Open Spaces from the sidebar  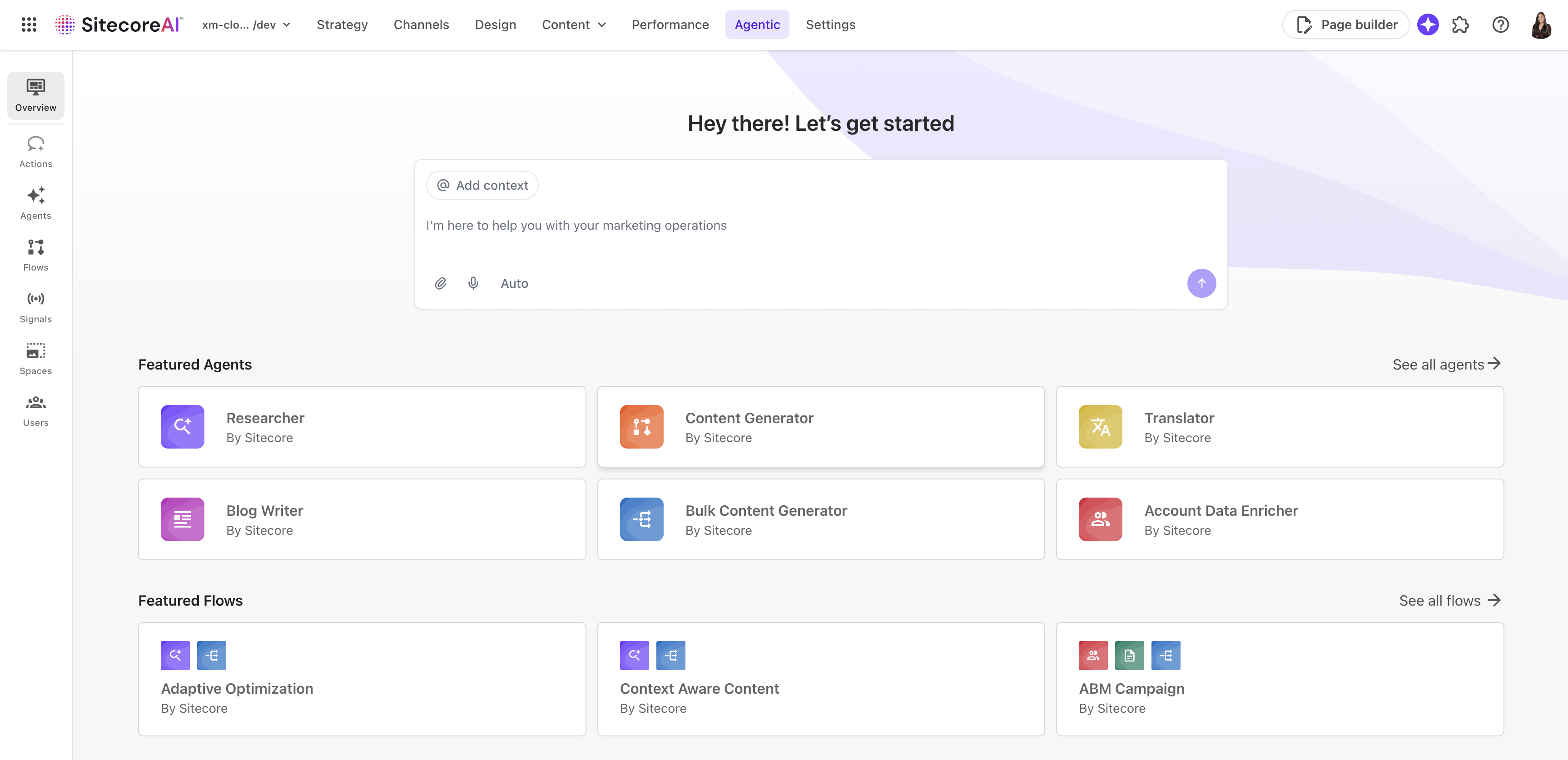point(35,358)
